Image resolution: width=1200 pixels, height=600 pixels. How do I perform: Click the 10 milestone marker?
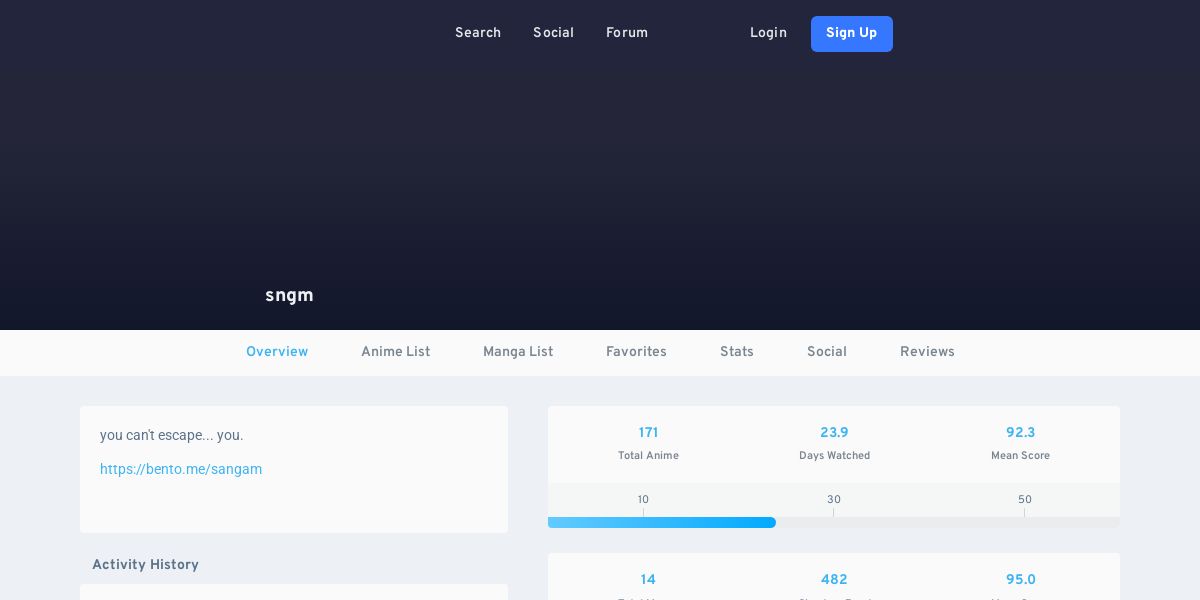(643, 500)
